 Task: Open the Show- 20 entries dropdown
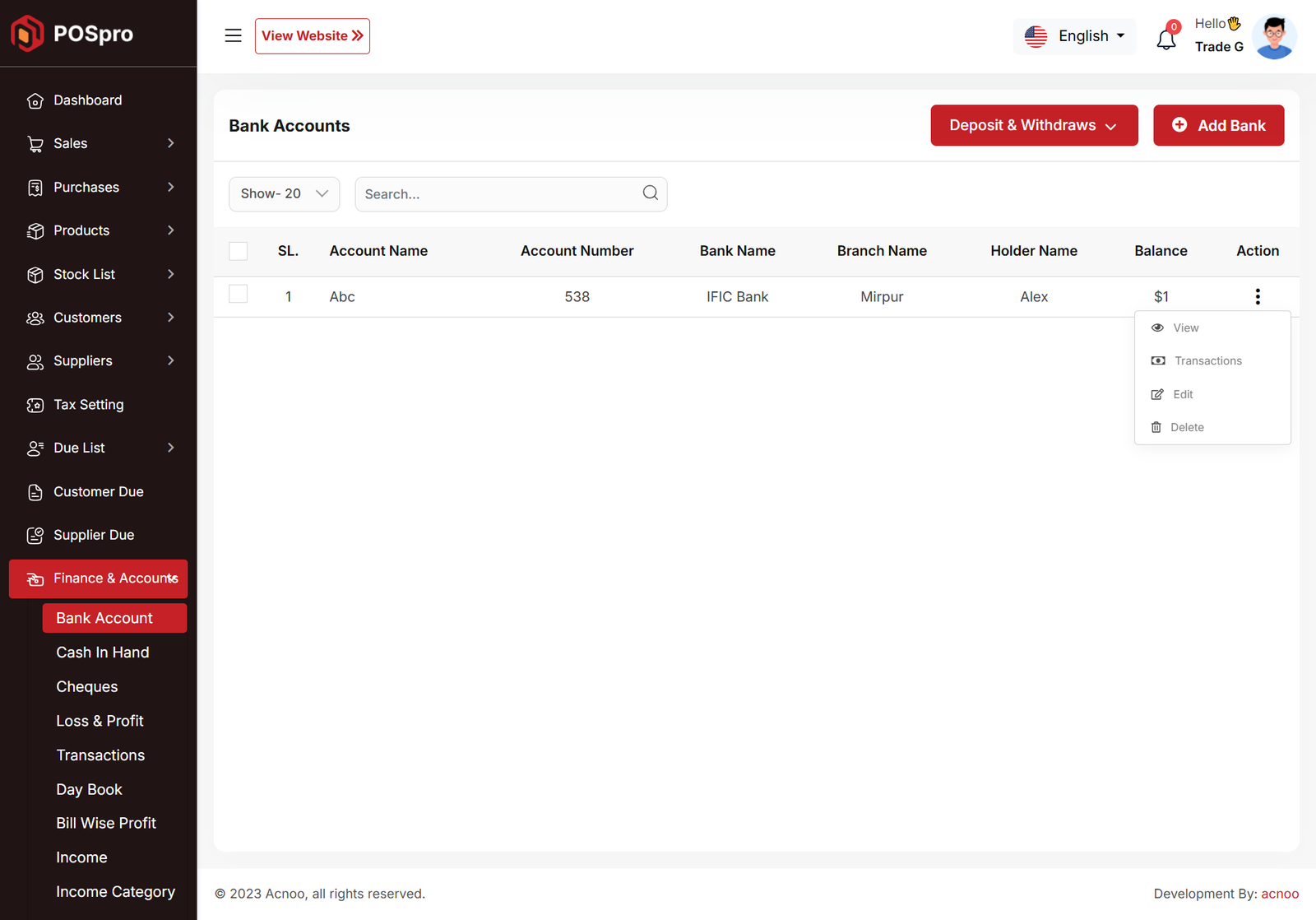(x=284, y=194)
